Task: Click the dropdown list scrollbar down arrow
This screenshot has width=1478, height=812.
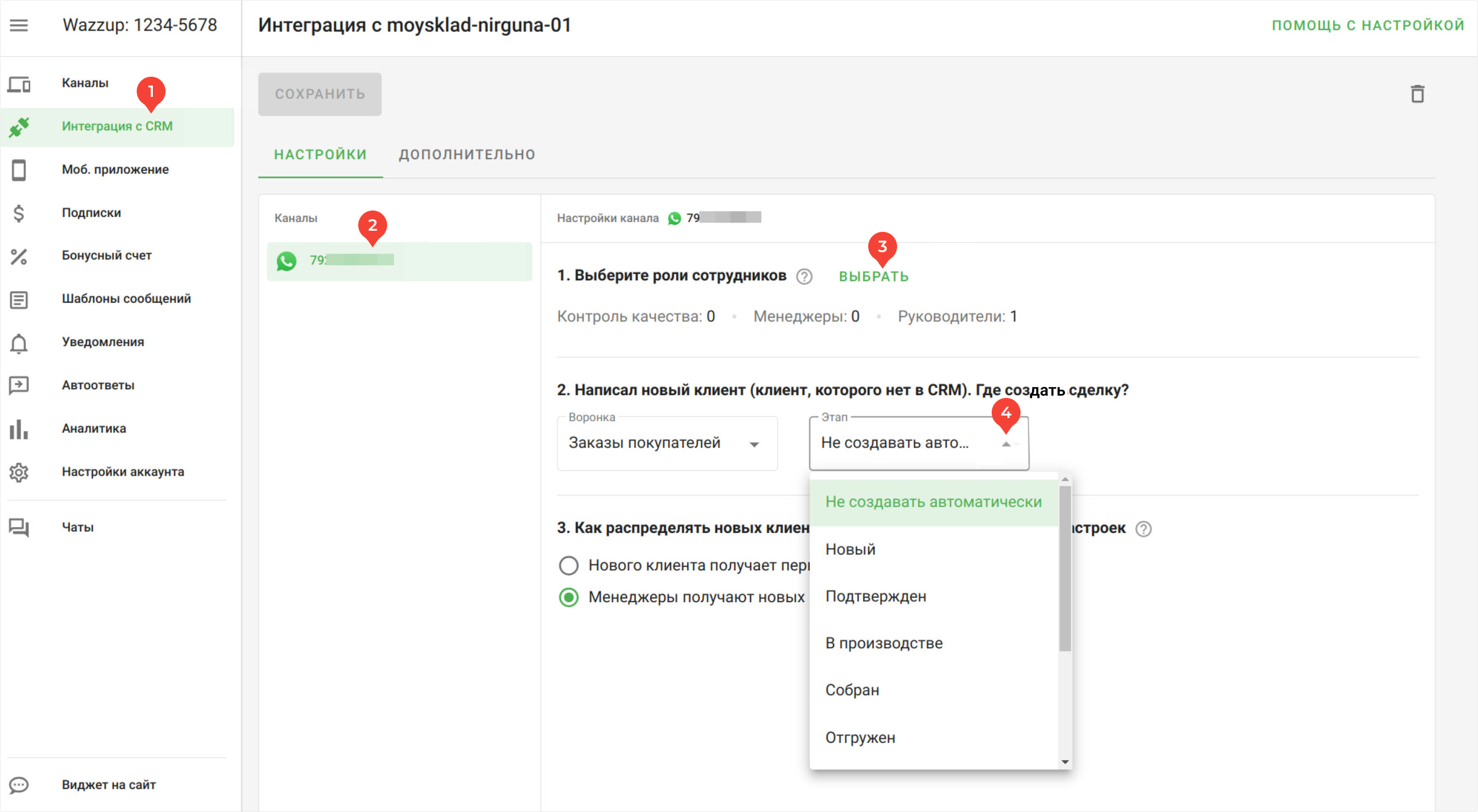Action: coord(1065,762)
